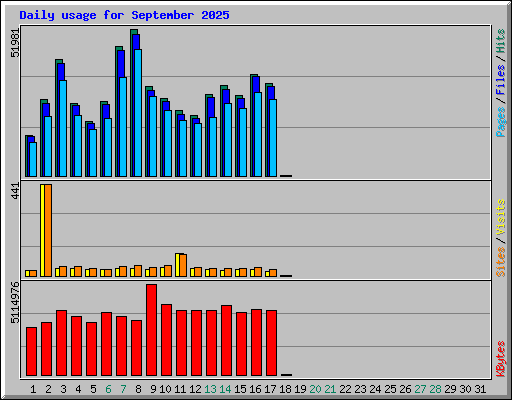Click the red KBytes bar for day 1
512x400 pixels.
tap(31, 351)
